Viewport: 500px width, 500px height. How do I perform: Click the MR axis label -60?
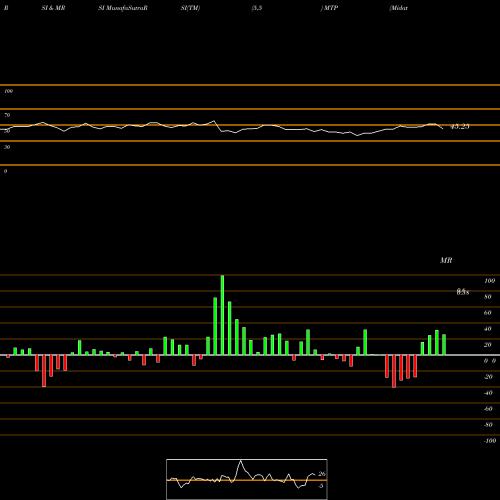click(488, 409)
